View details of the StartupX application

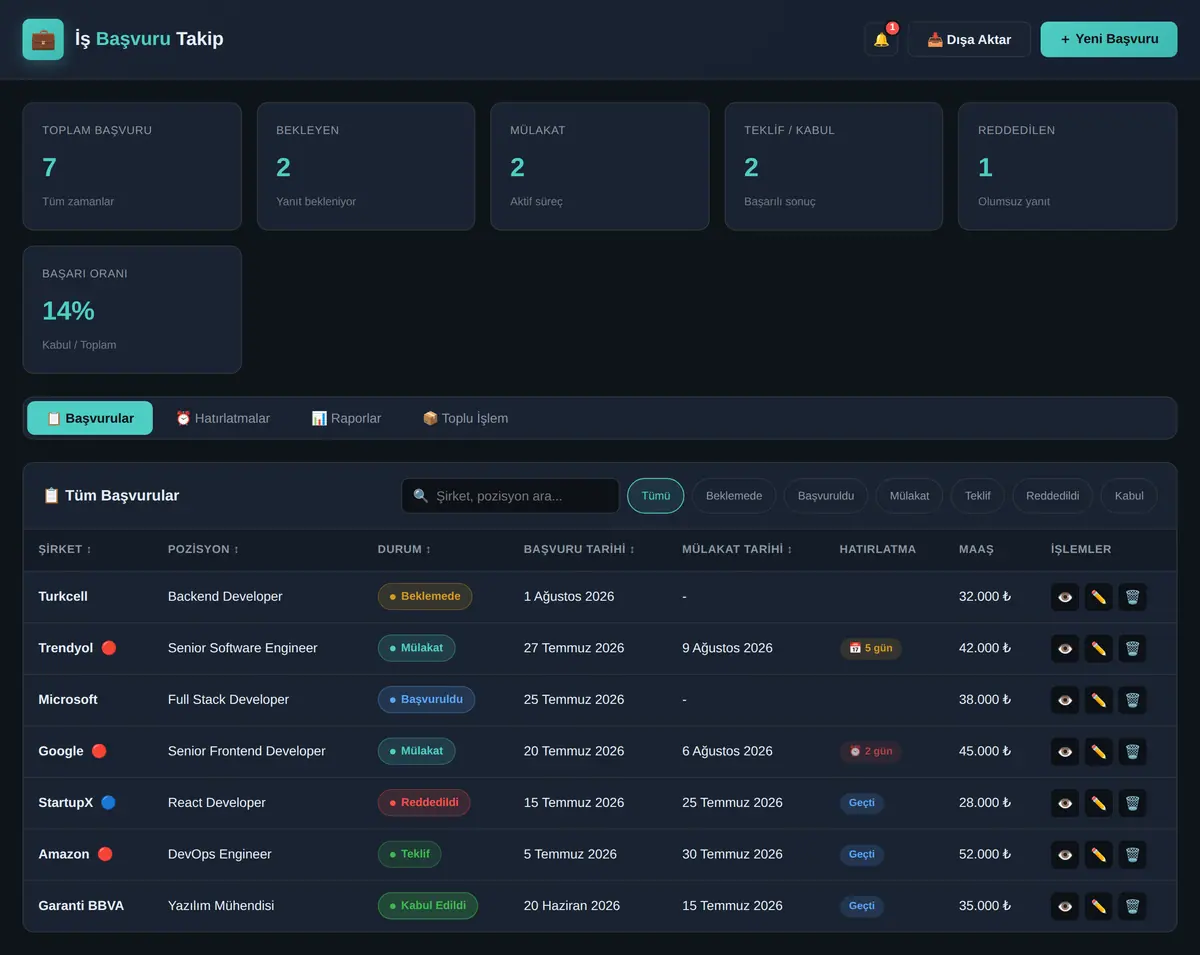pos(1065,803)
